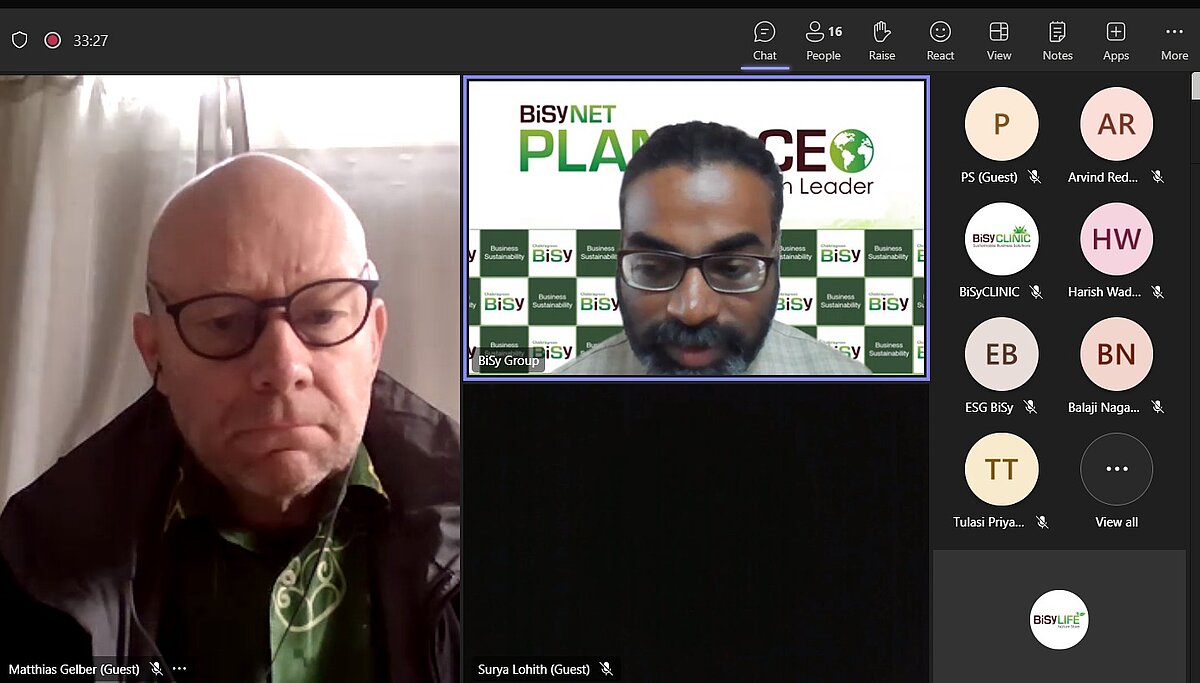
Task: Select the Harish Wad participant avatar
Action: (1116, 239)
